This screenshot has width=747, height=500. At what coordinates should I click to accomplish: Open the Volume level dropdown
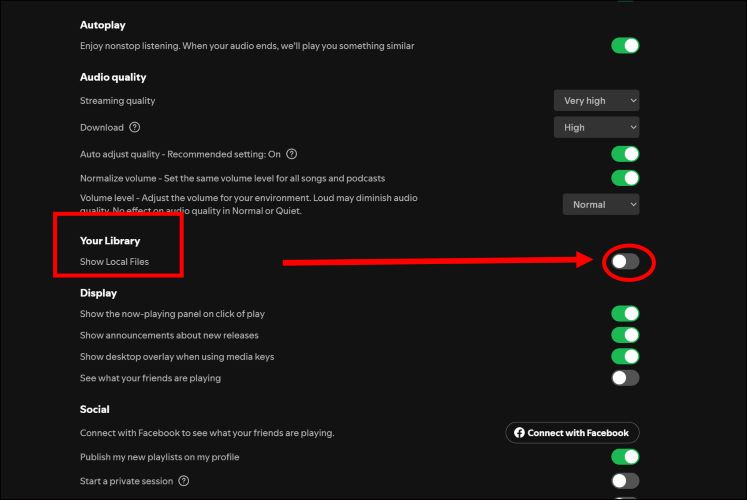tap(601, 204)
